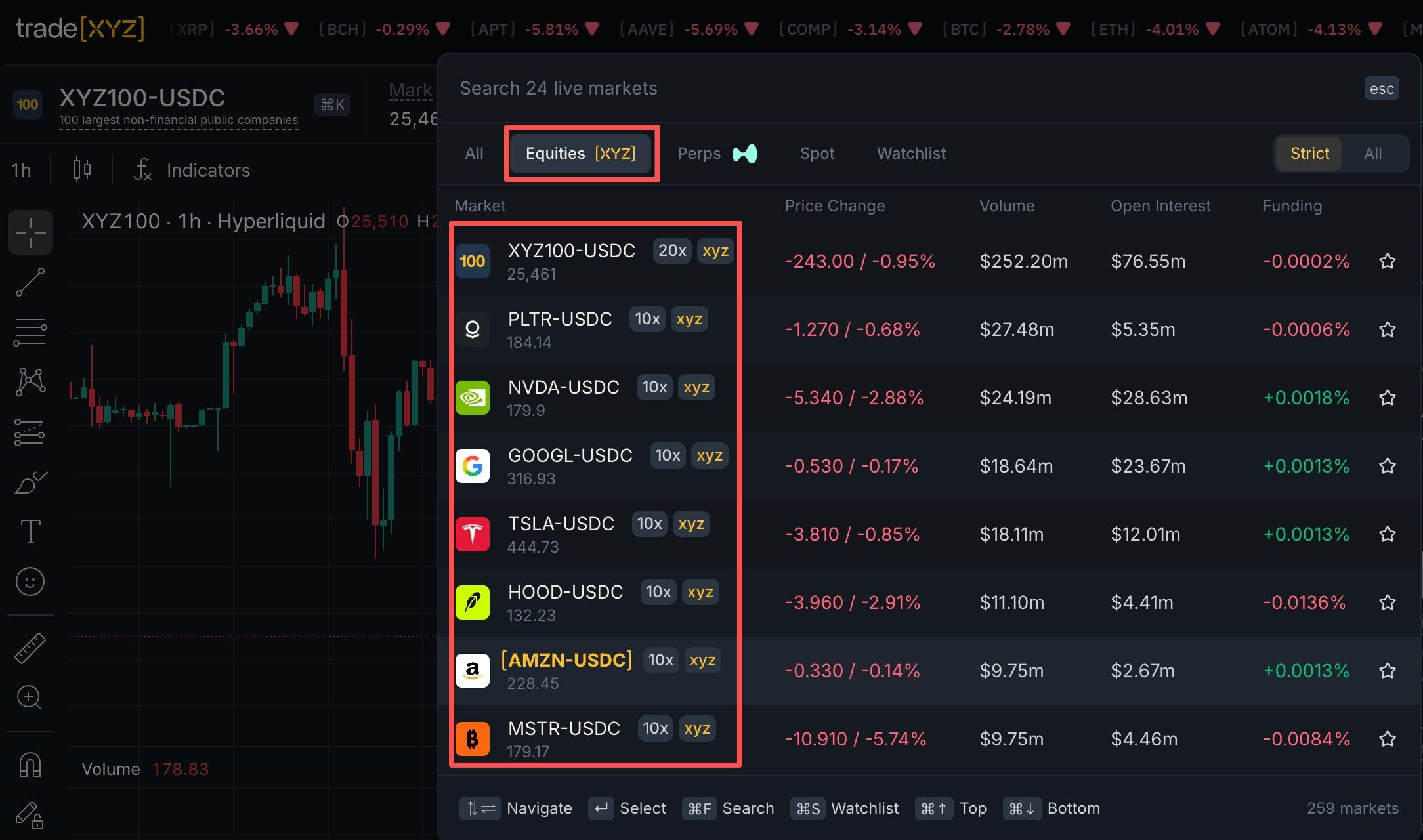Select the text annotation tool
Screen dimensions: 1423x840
[x=30, y=532]
